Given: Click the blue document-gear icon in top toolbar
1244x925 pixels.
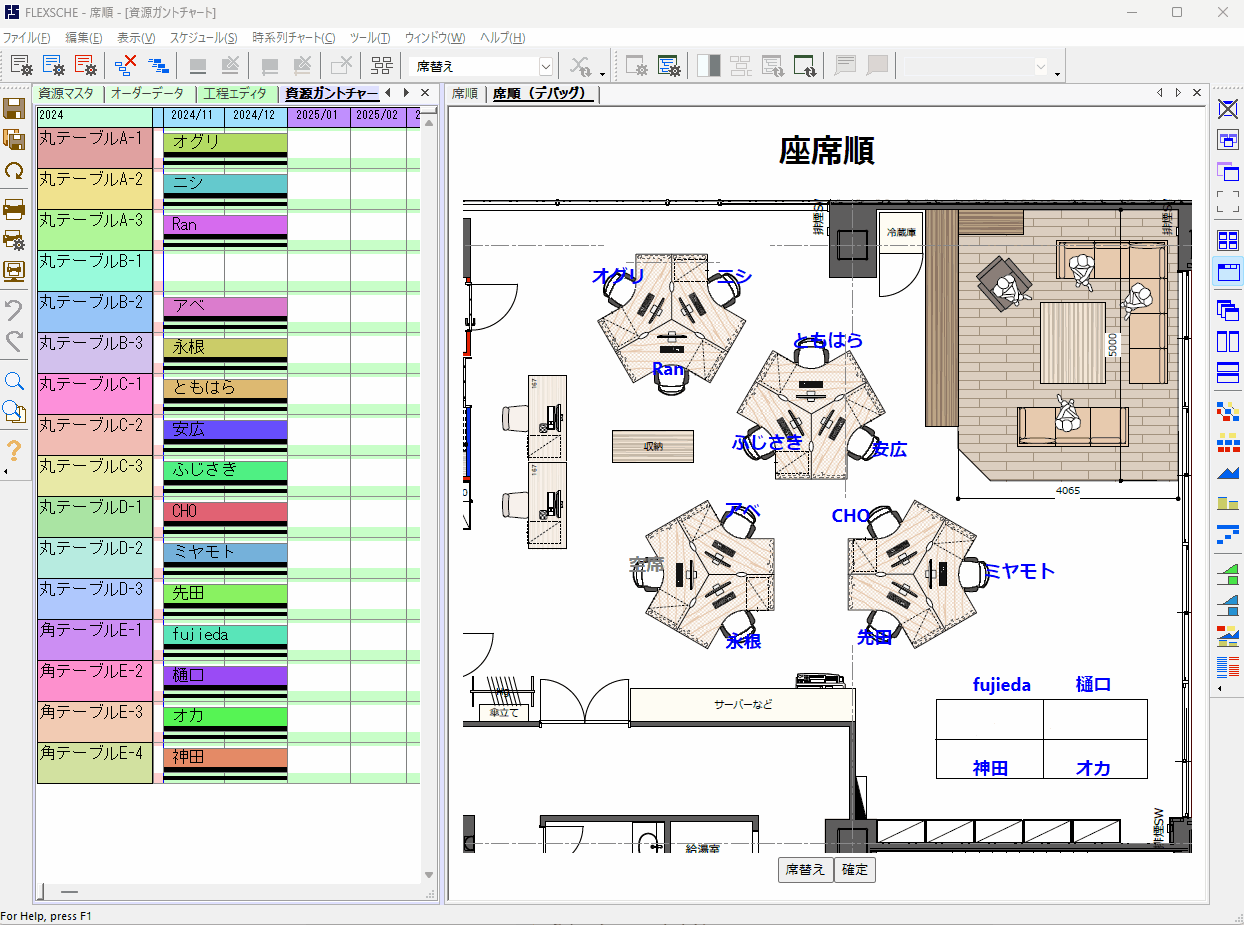Looking at the screenshot, I should pyautogui.click(x=54, y=66).
